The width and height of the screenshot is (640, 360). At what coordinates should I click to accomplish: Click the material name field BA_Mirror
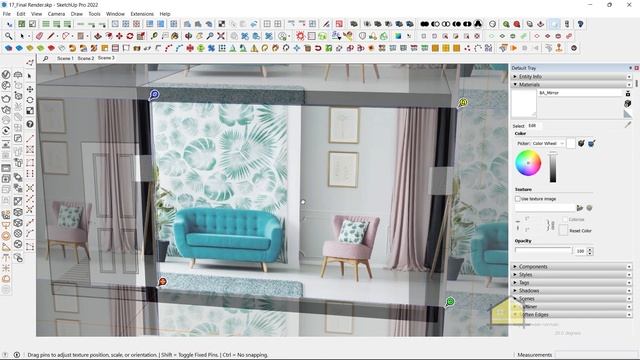click(580, 93)
